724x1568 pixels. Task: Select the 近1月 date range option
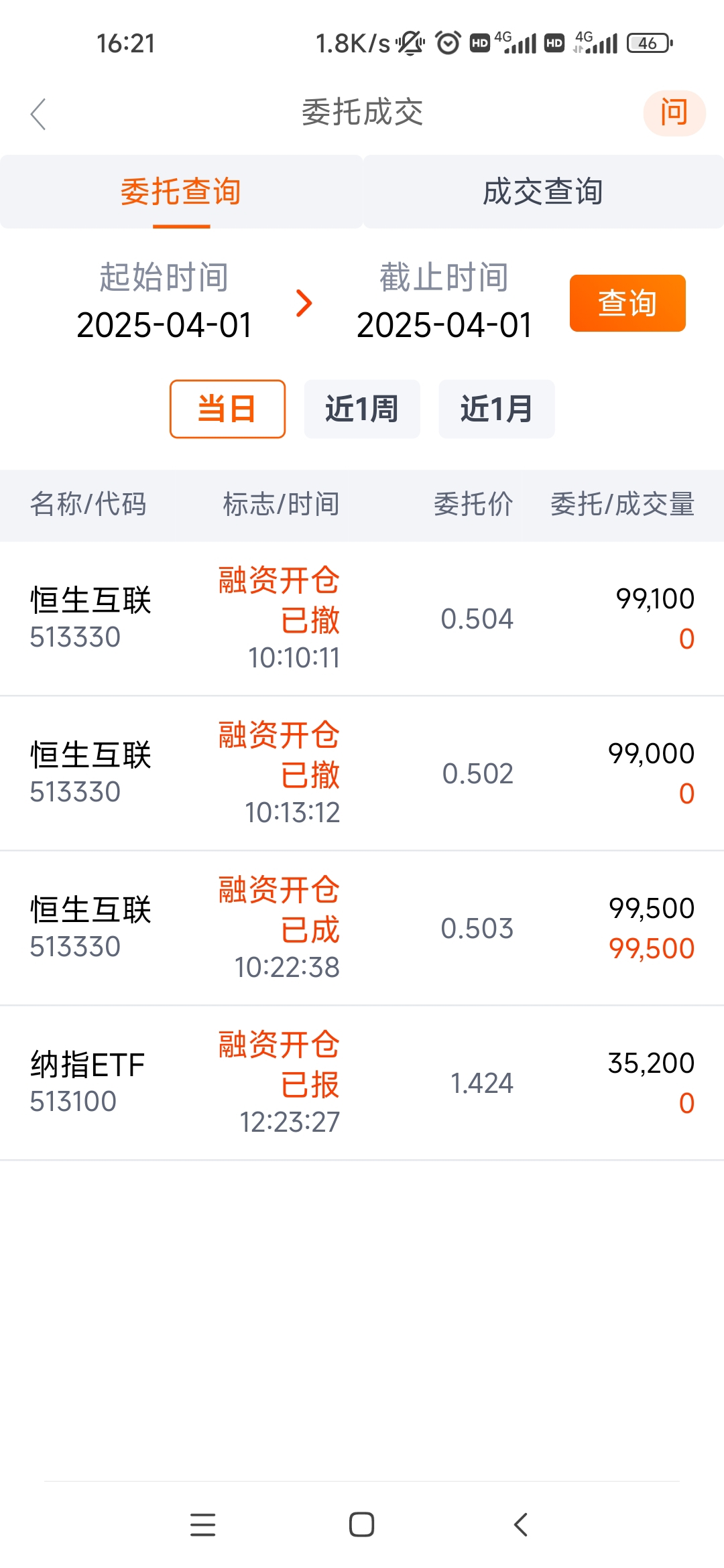[x=497, y=409]
